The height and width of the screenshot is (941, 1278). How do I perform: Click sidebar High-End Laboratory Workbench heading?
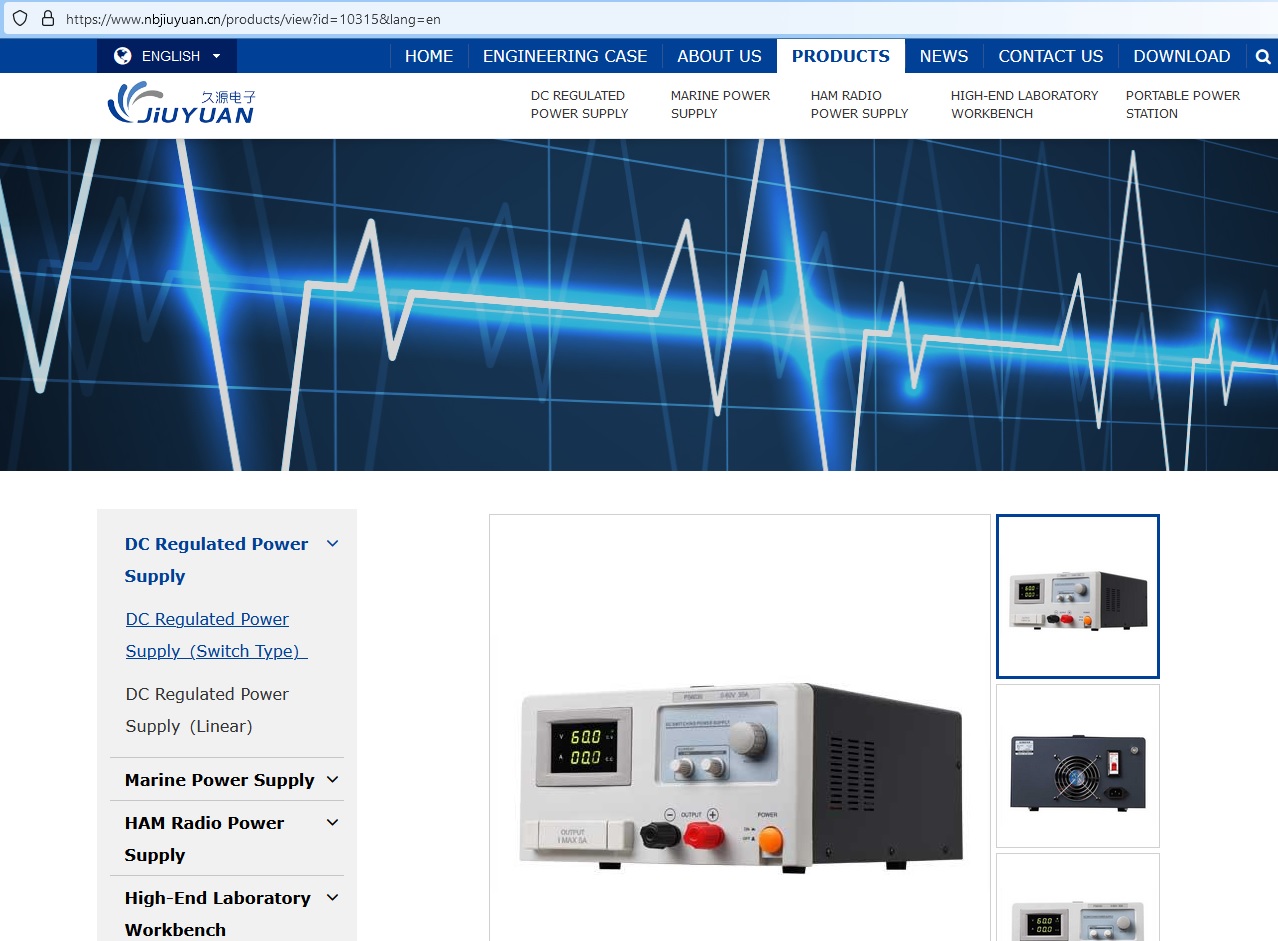click(x=217, y=914)
